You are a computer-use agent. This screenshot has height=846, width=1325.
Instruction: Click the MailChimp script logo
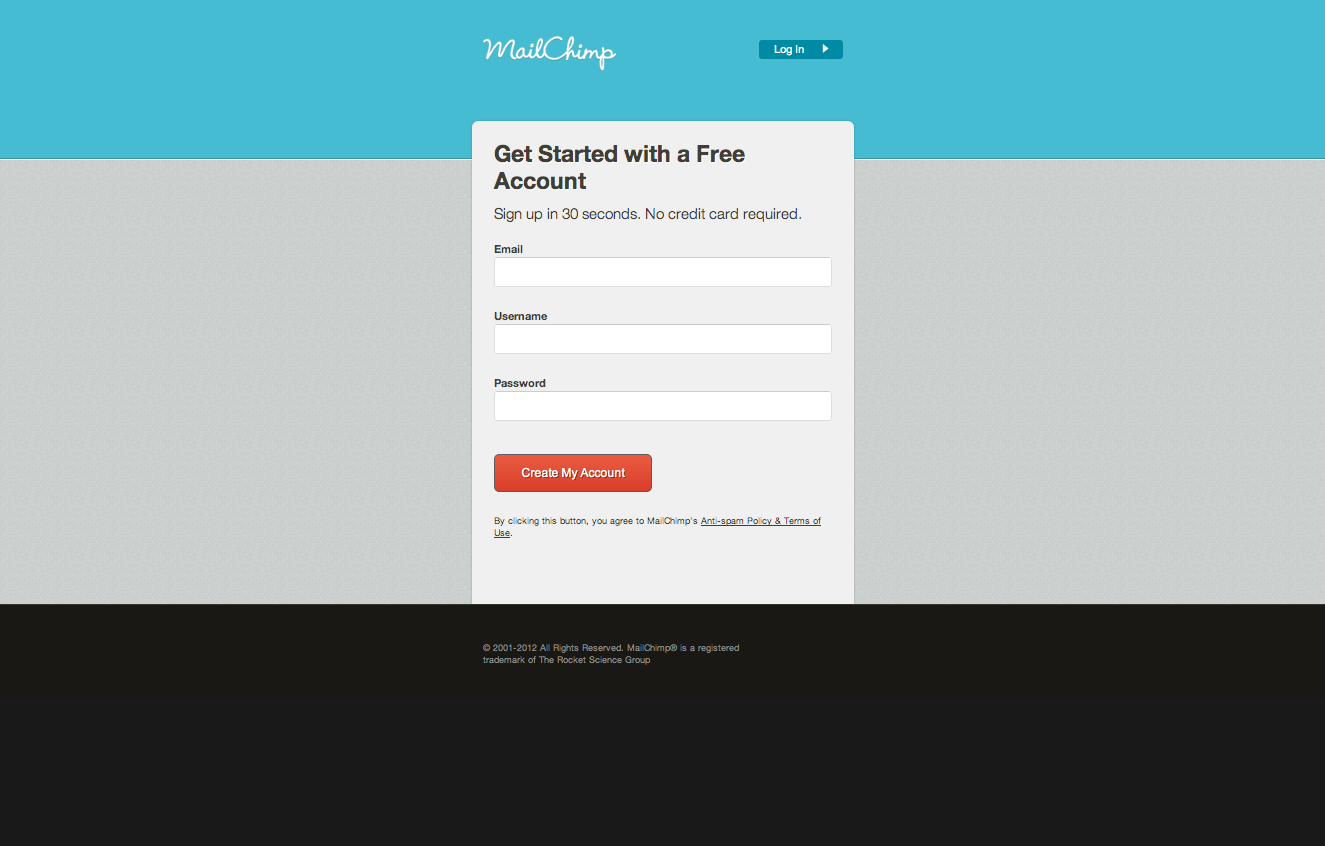[x=549, y=52]
